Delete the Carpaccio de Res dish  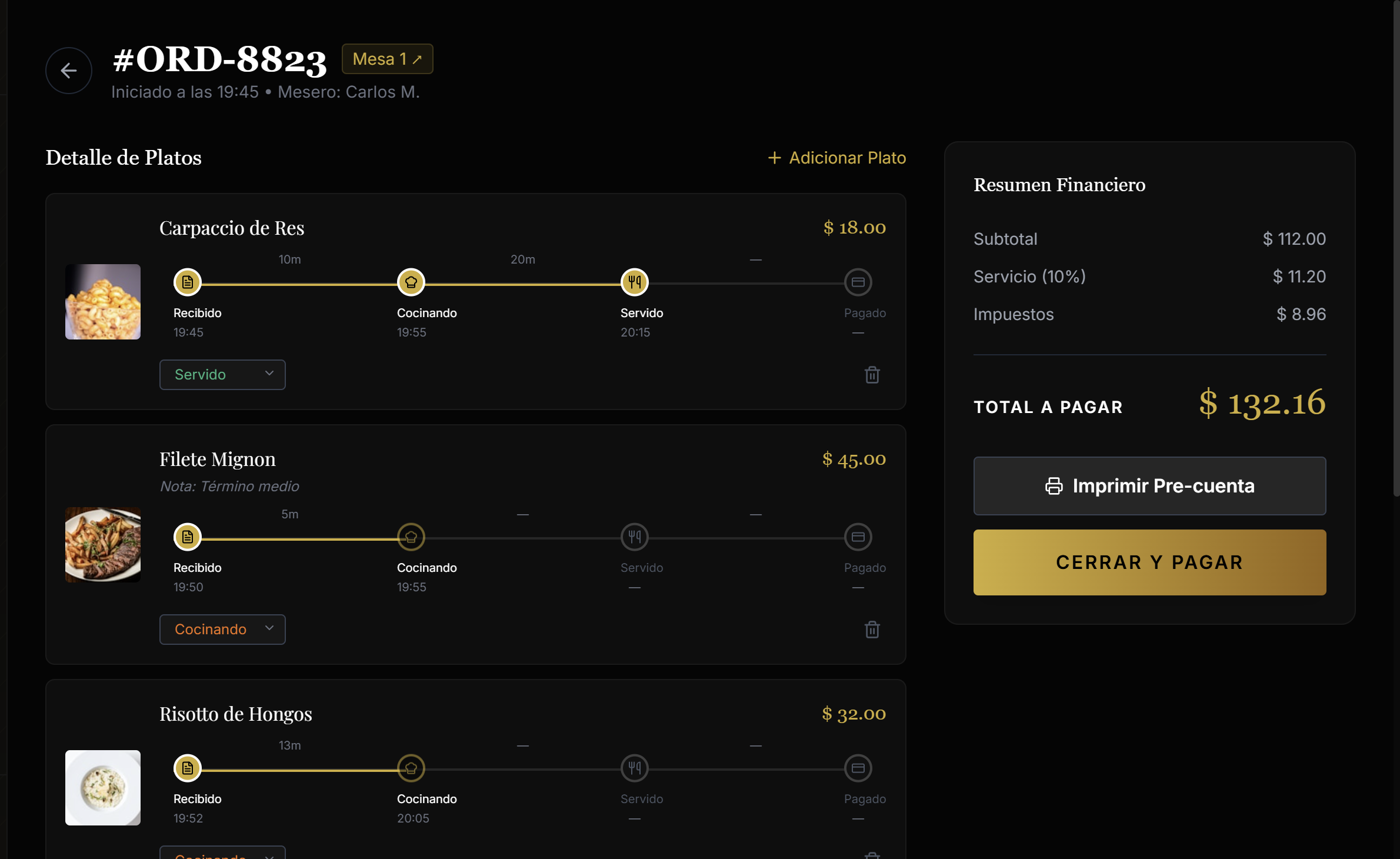[872, 375]
